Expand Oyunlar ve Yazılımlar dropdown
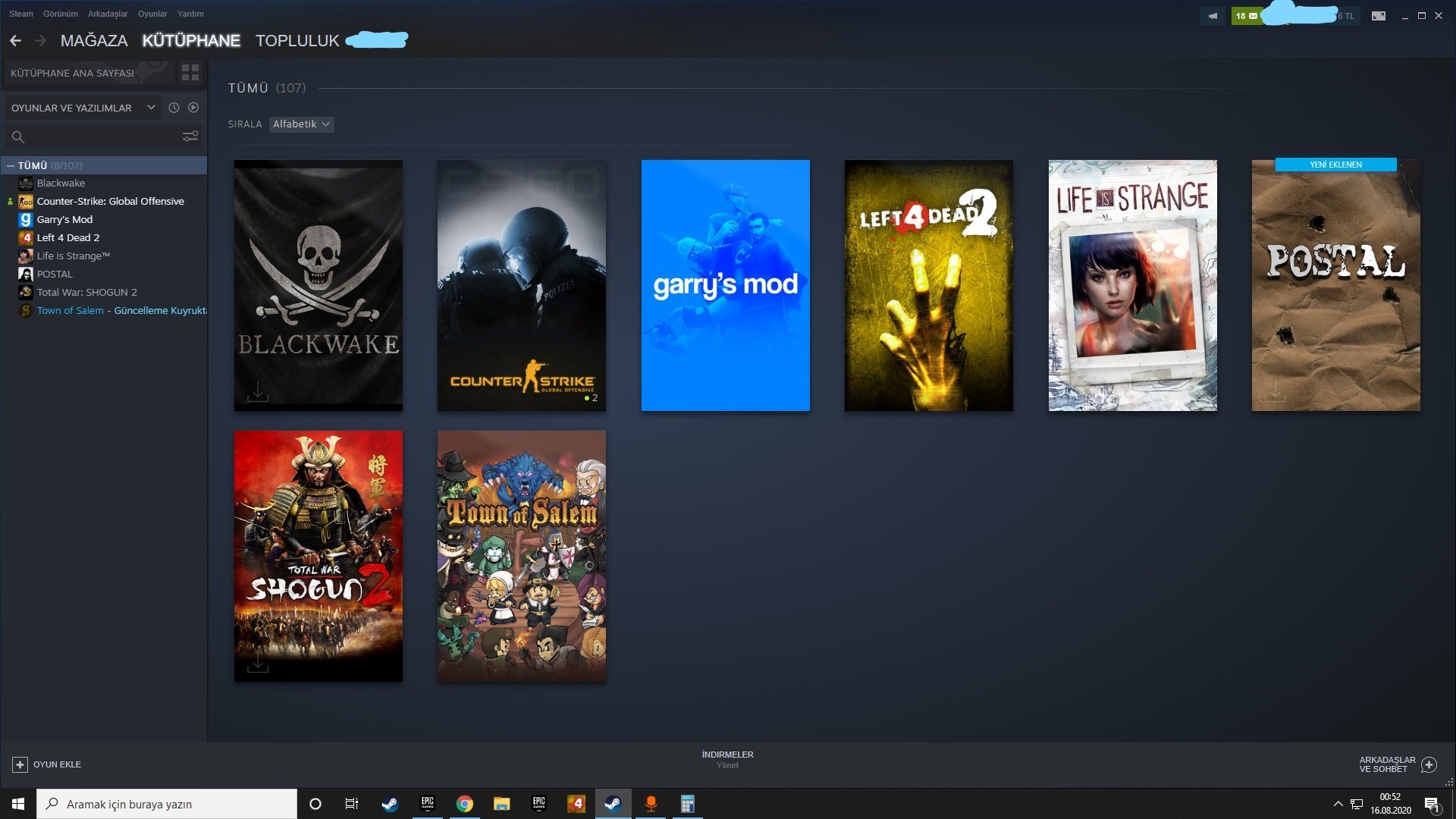This screenshot has width=1456, height=819. click(x=83, y=108)
